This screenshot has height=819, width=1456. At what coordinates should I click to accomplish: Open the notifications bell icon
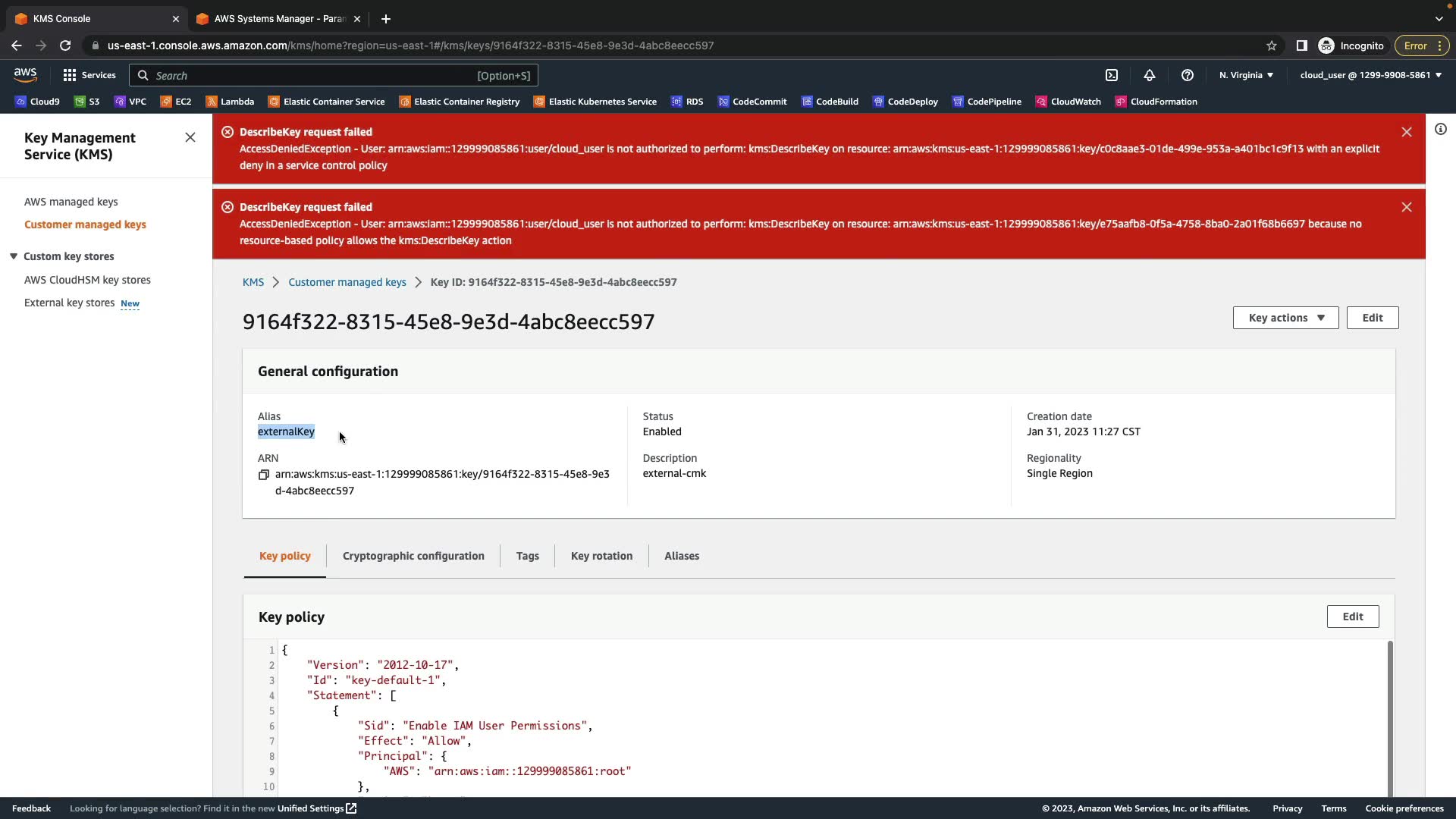coord(1150,75)
